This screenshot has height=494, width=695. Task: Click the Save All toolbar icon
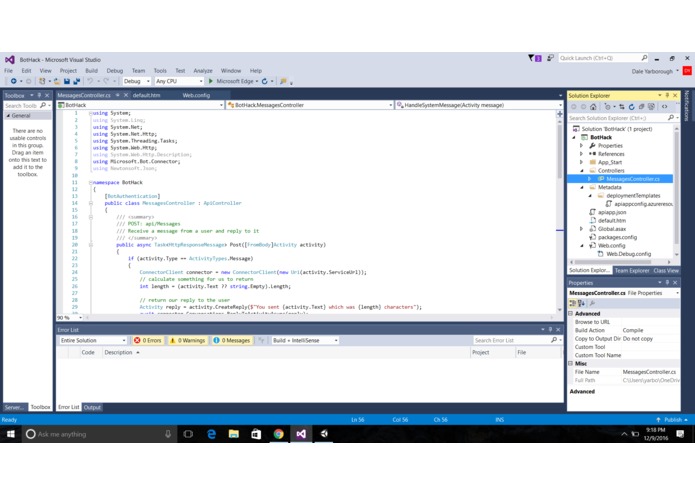click(77, 82)
